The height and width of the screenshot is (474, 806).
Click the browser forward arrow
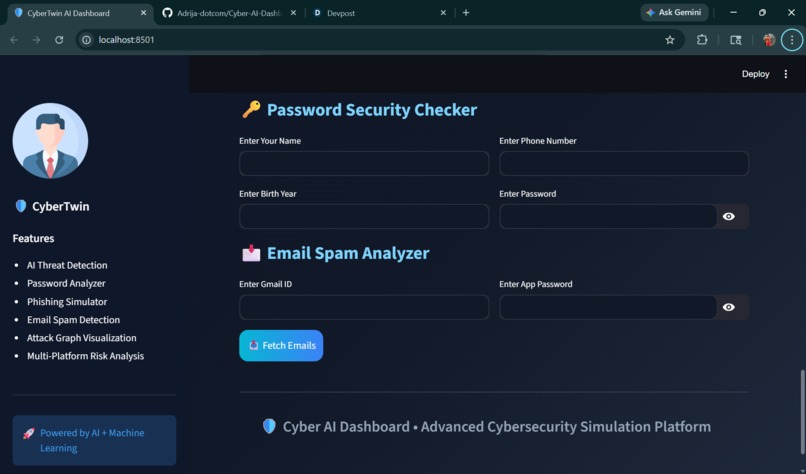coord(36,40)
